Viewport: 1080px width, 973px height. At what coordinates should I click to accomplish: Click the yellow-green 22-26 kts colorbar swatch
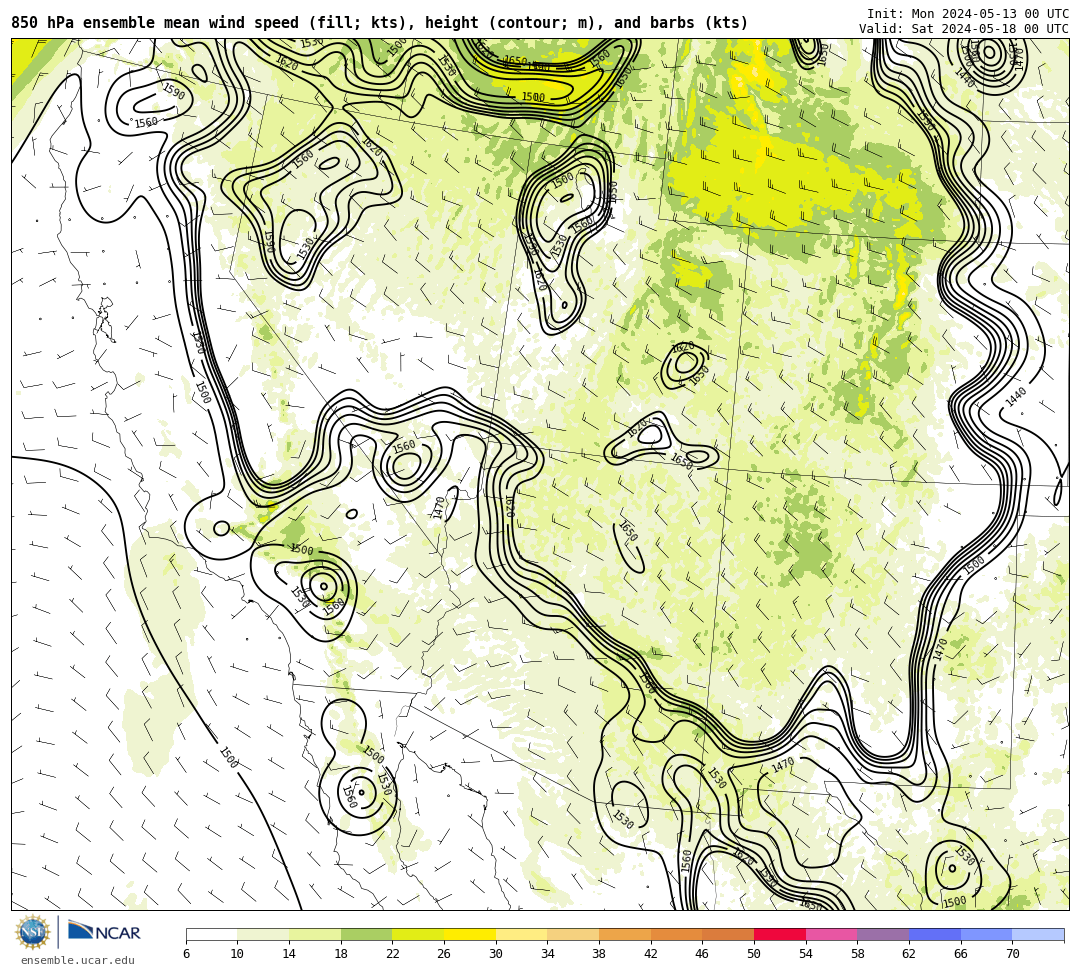coord(418,934)
